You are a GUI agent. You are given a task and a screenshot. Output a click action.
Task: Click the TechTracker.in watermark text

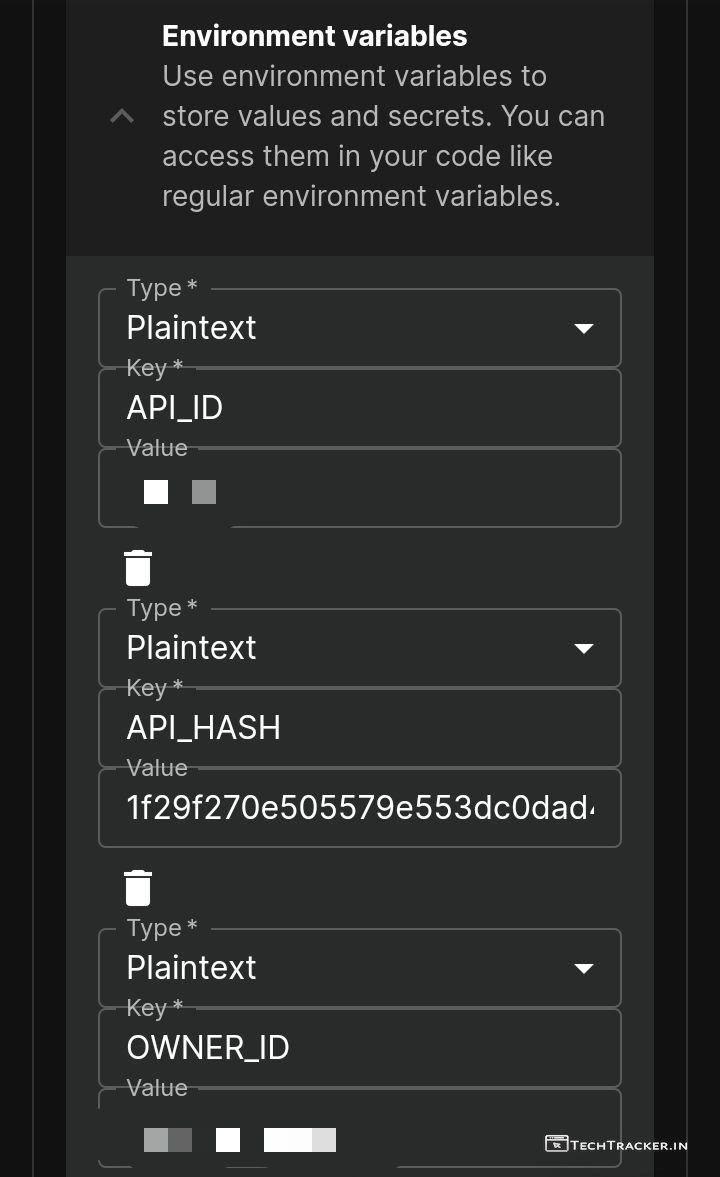pos(629,1145)
